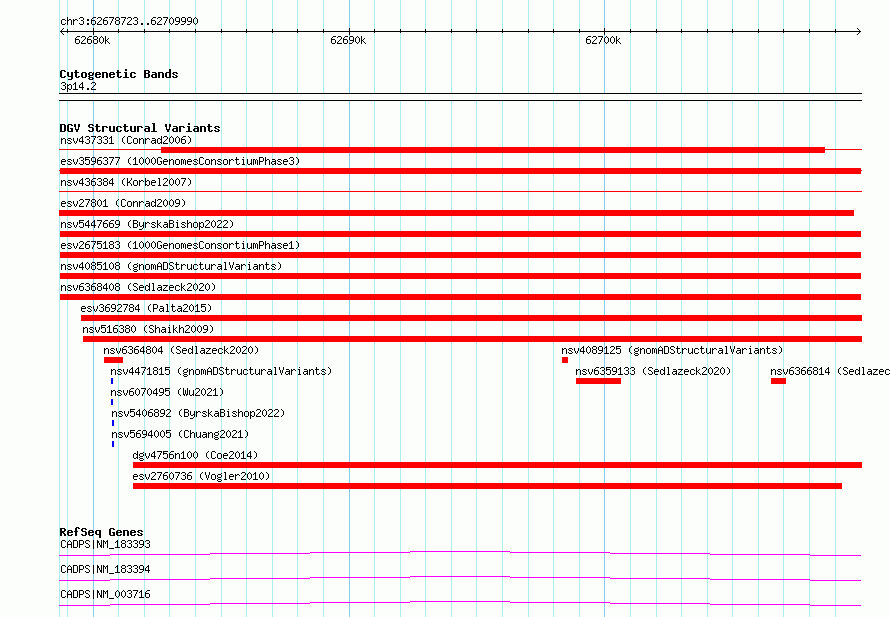Select esv2675183 (1000GenomesConsortiumPhase1) label

tap(180, 245)
